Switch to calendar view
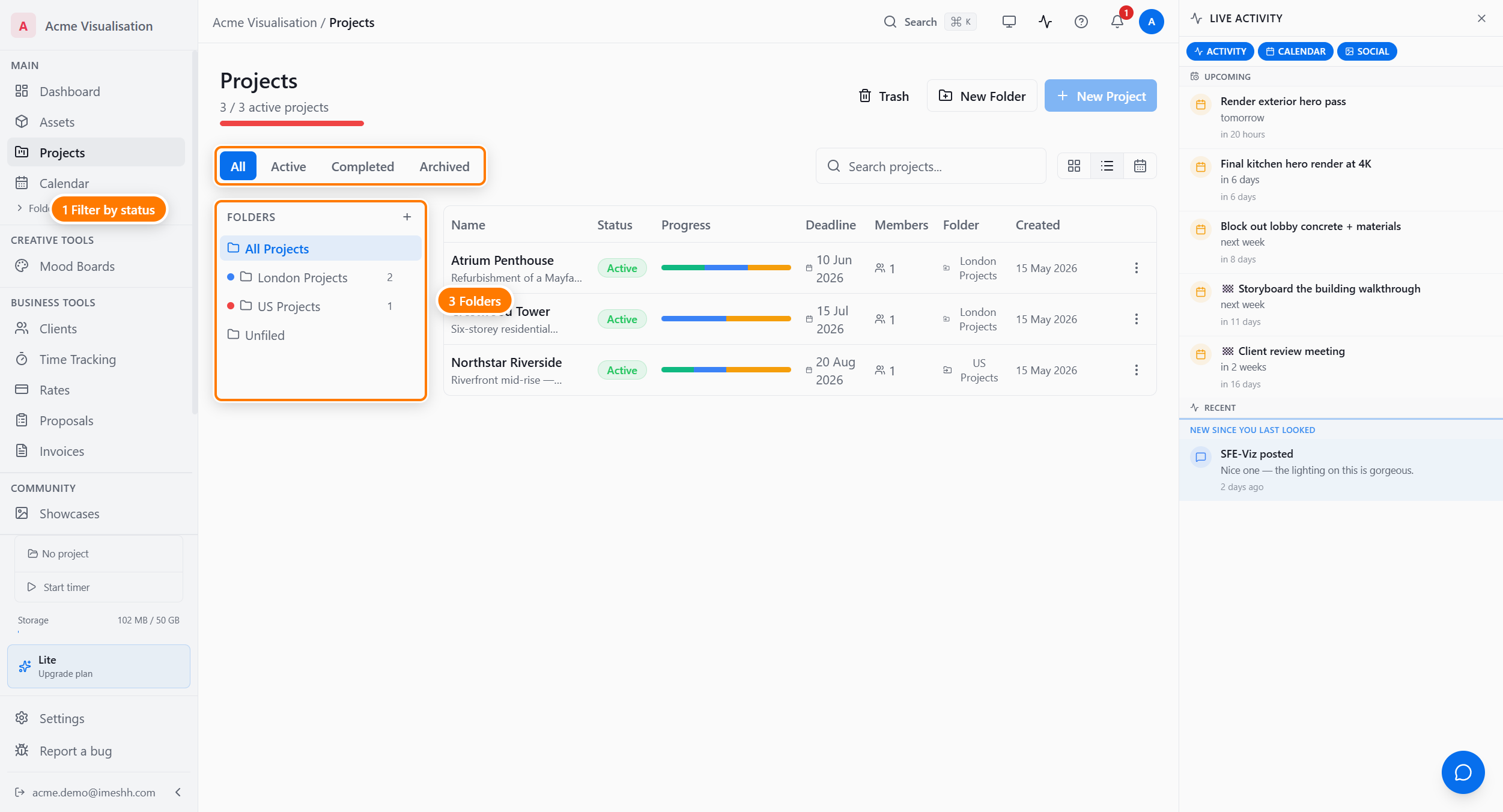This screenshot has width=1503, height=812. click(x=1140, y=166)
